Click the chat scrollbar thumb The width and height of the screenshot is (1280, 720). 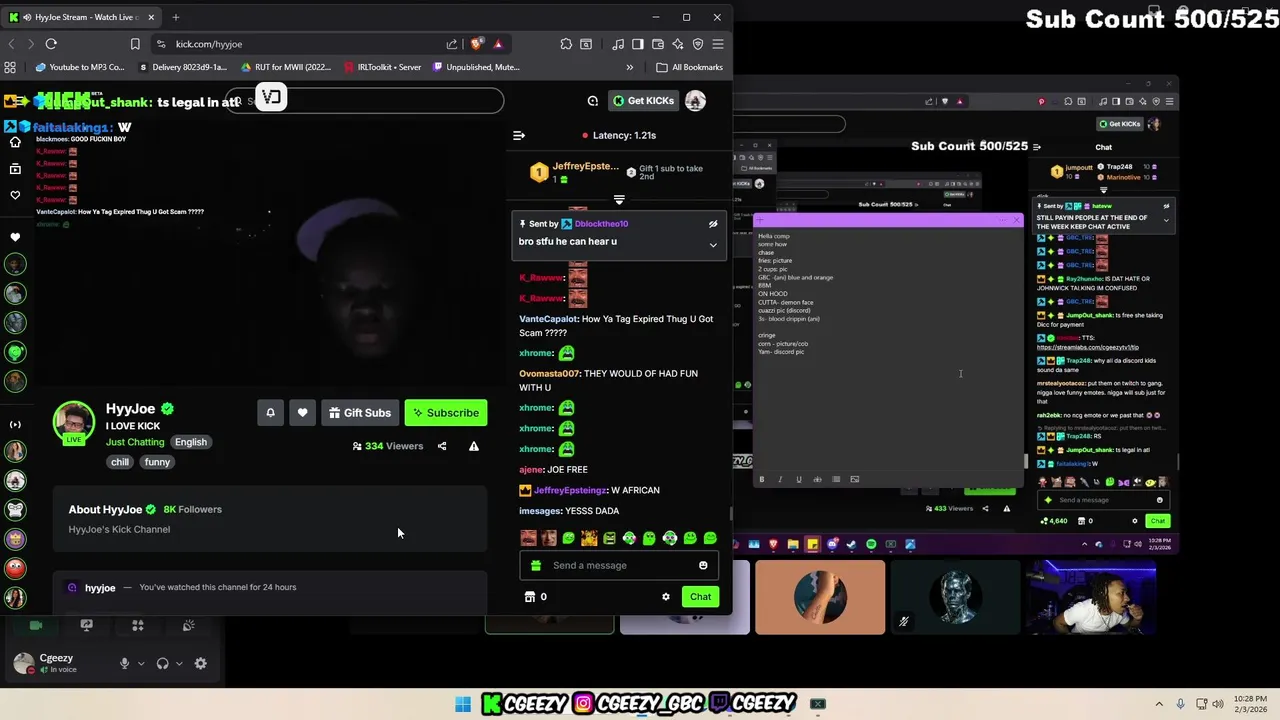(730, 514)
